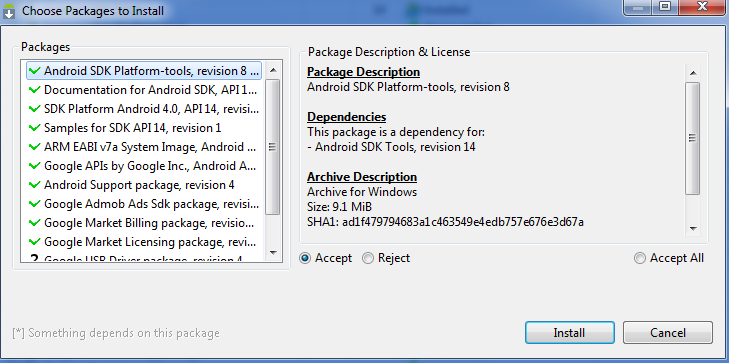The height and width of the screenshot is (363, 729).
Task: Click green checkmark beside Documentation for Android SDK
Action: [x=35, y=90]
